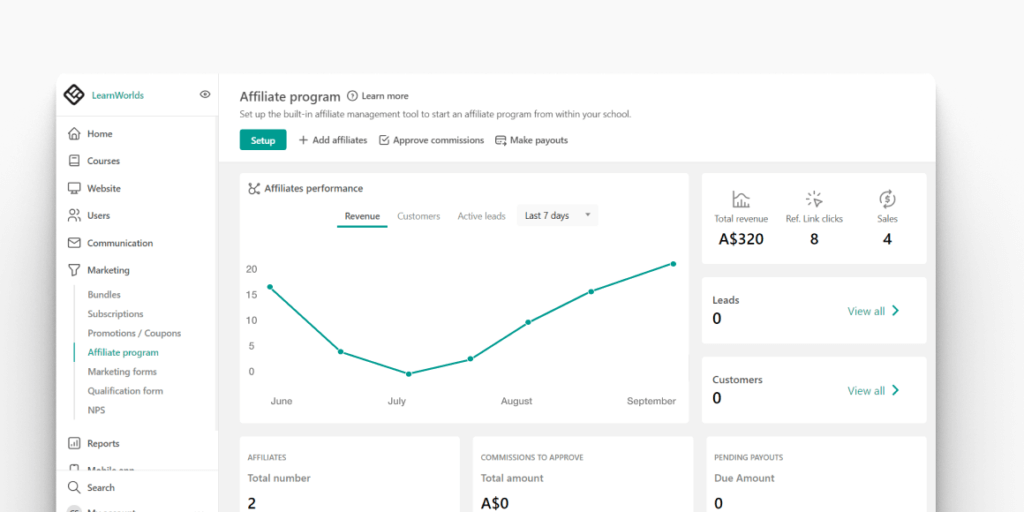
Task: Open the Last 7 days dropdown
Action: pos(557,216)
